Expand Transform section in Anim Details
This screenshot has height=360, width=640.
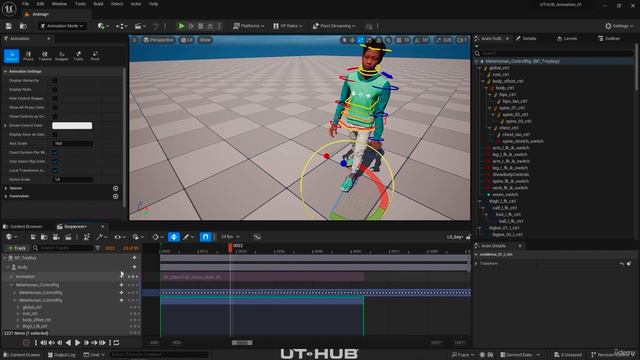(x=476, y=264)
